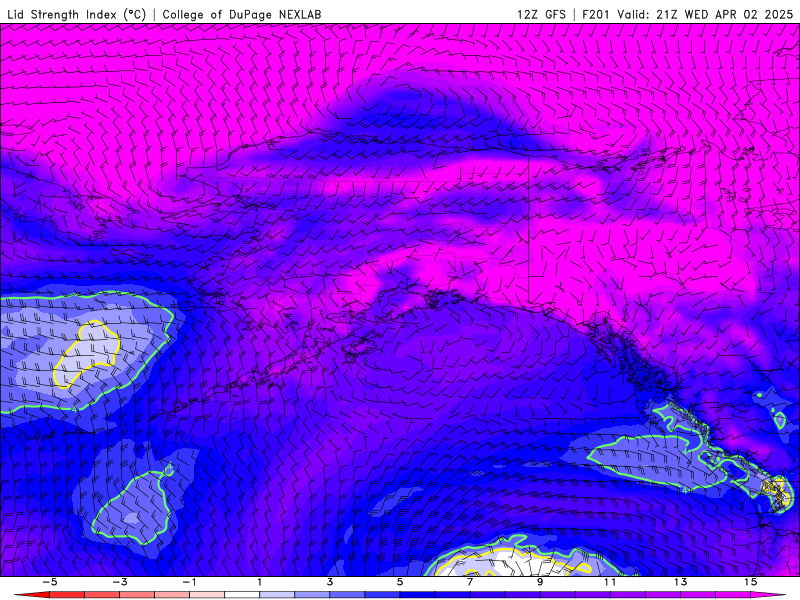Image resolution: width=800 pixels, height=600 pixels.
Task: Click the "12Z GFS" model label
Action: click(541, 14)
